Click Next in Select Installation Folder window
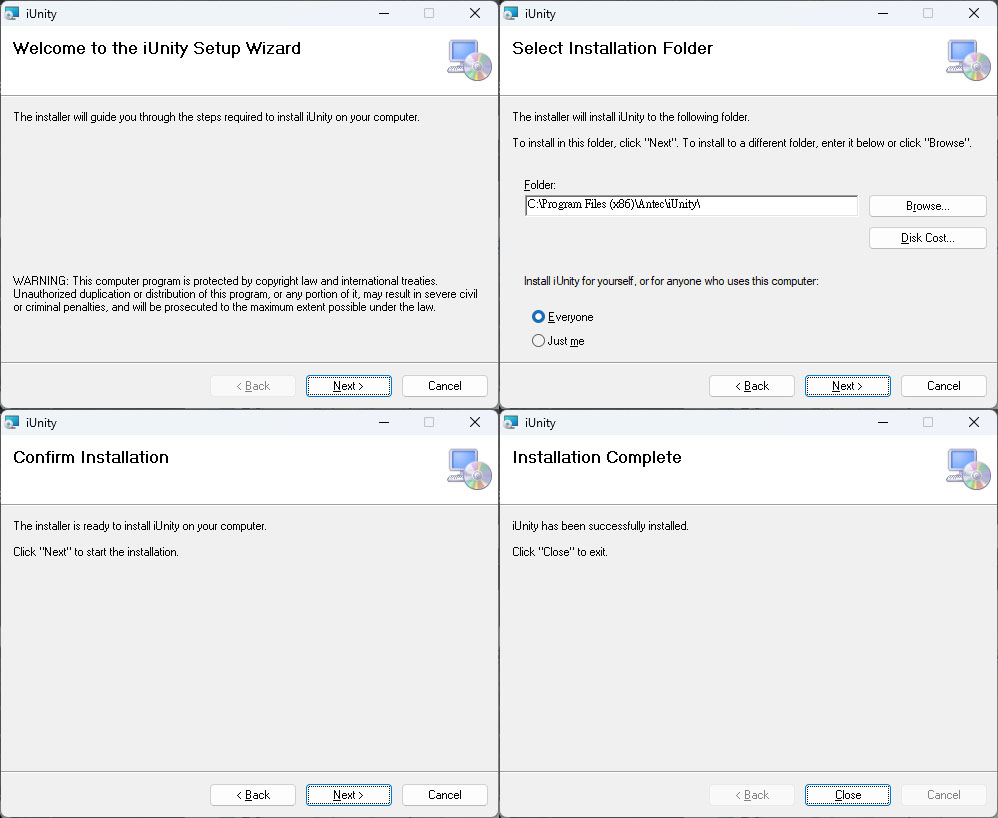This screenshot has height=818, width=998. 848,386
